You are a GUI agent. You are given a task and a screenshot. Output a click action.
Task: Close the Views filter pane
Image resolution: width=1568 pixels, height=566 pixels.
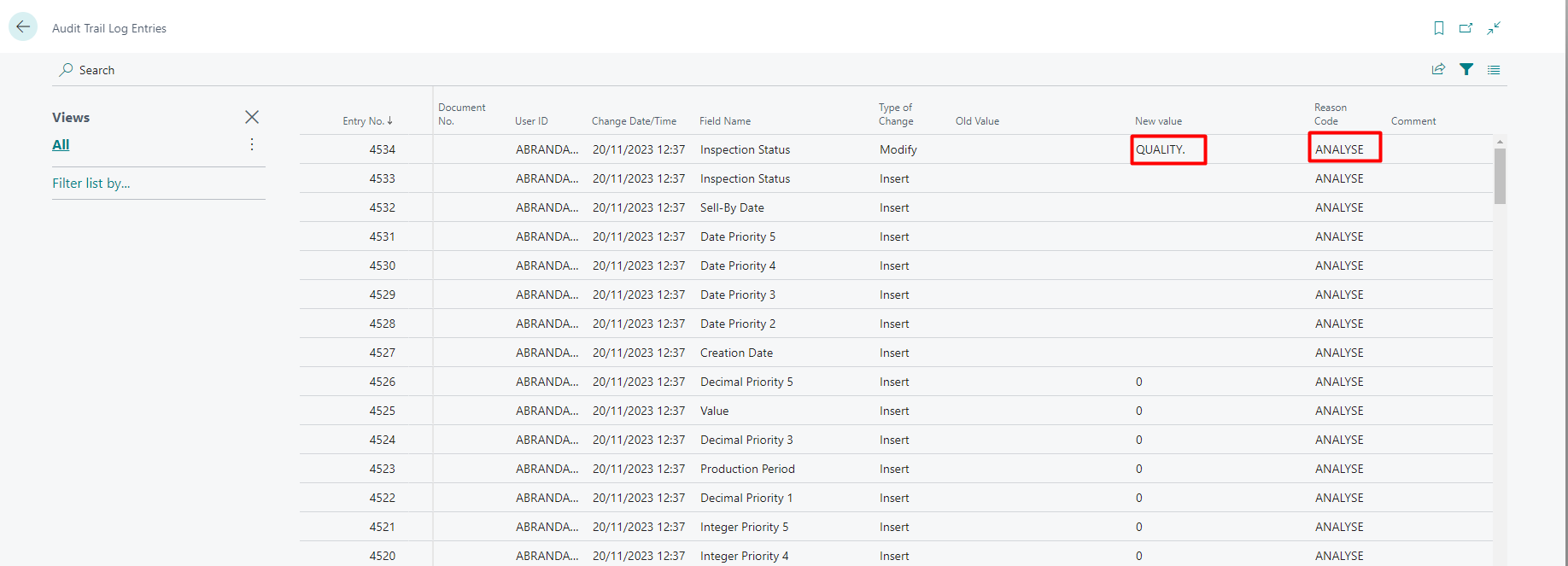(252, 117)
